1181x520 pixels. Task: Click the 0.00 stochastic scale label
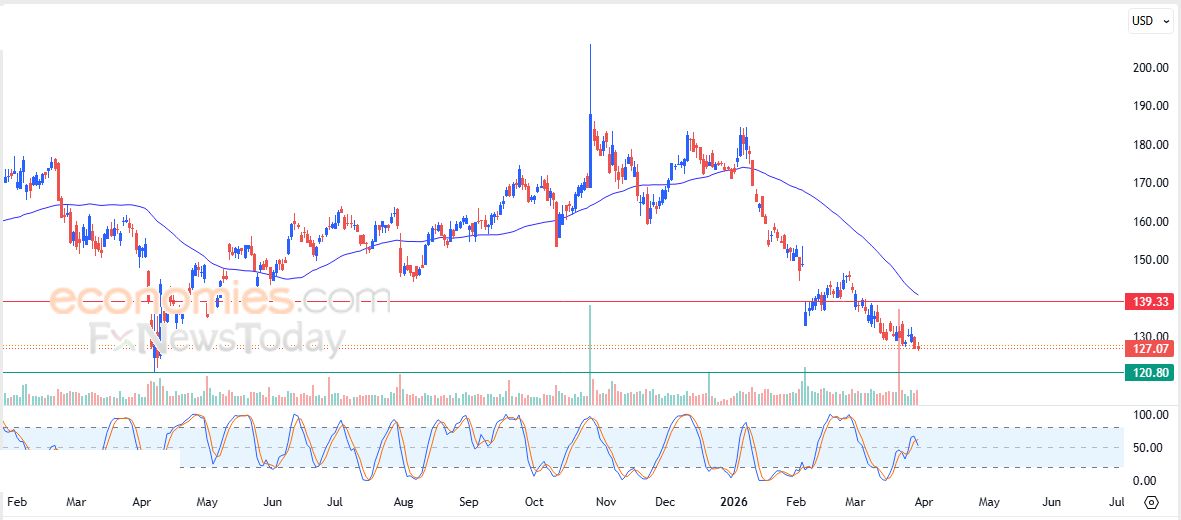point(1150,481)
